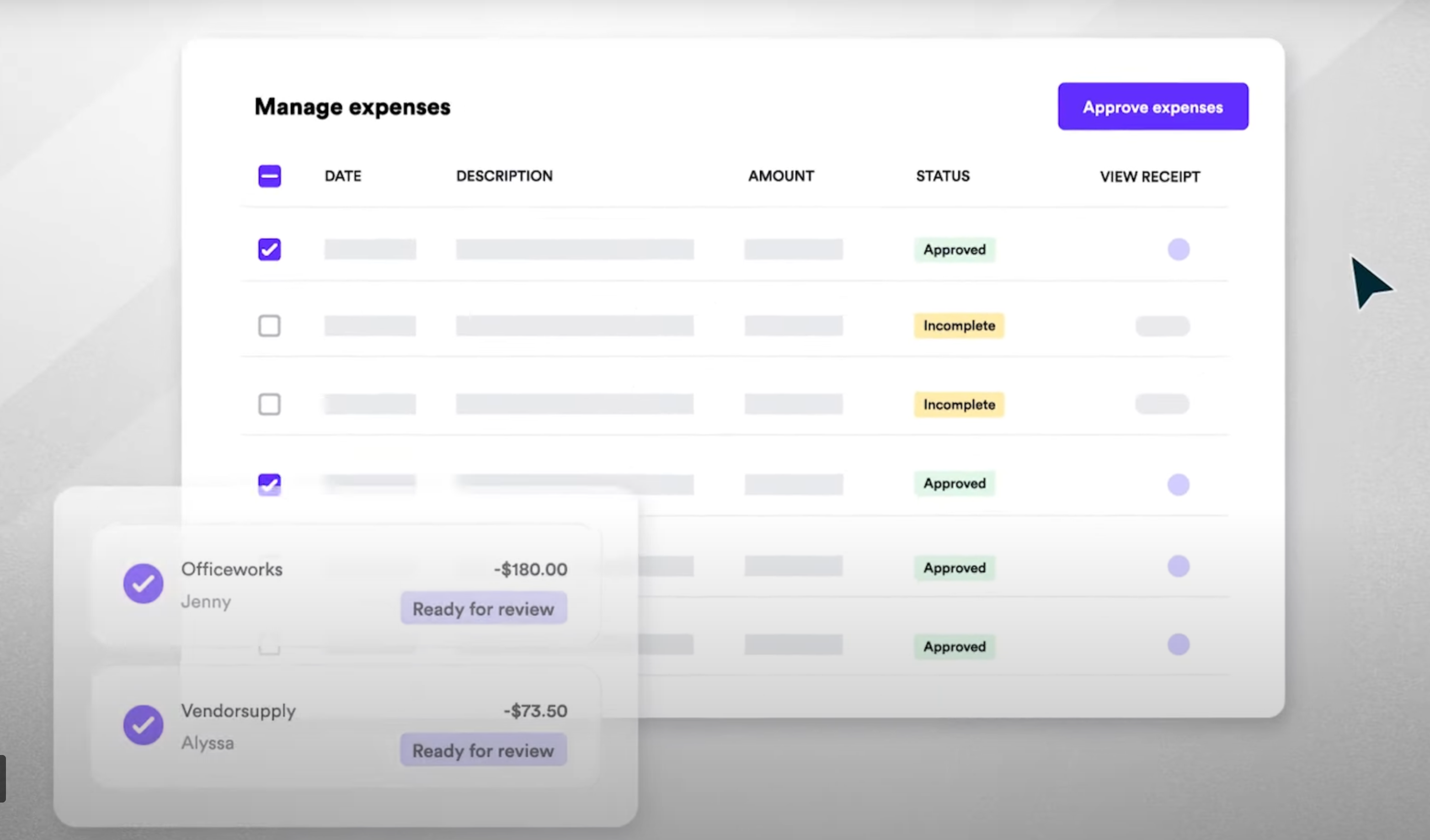This screenshot has height=840, width=1430.
Task: Click Vendorsupply Ready for review badge
Action: point(484,750)
